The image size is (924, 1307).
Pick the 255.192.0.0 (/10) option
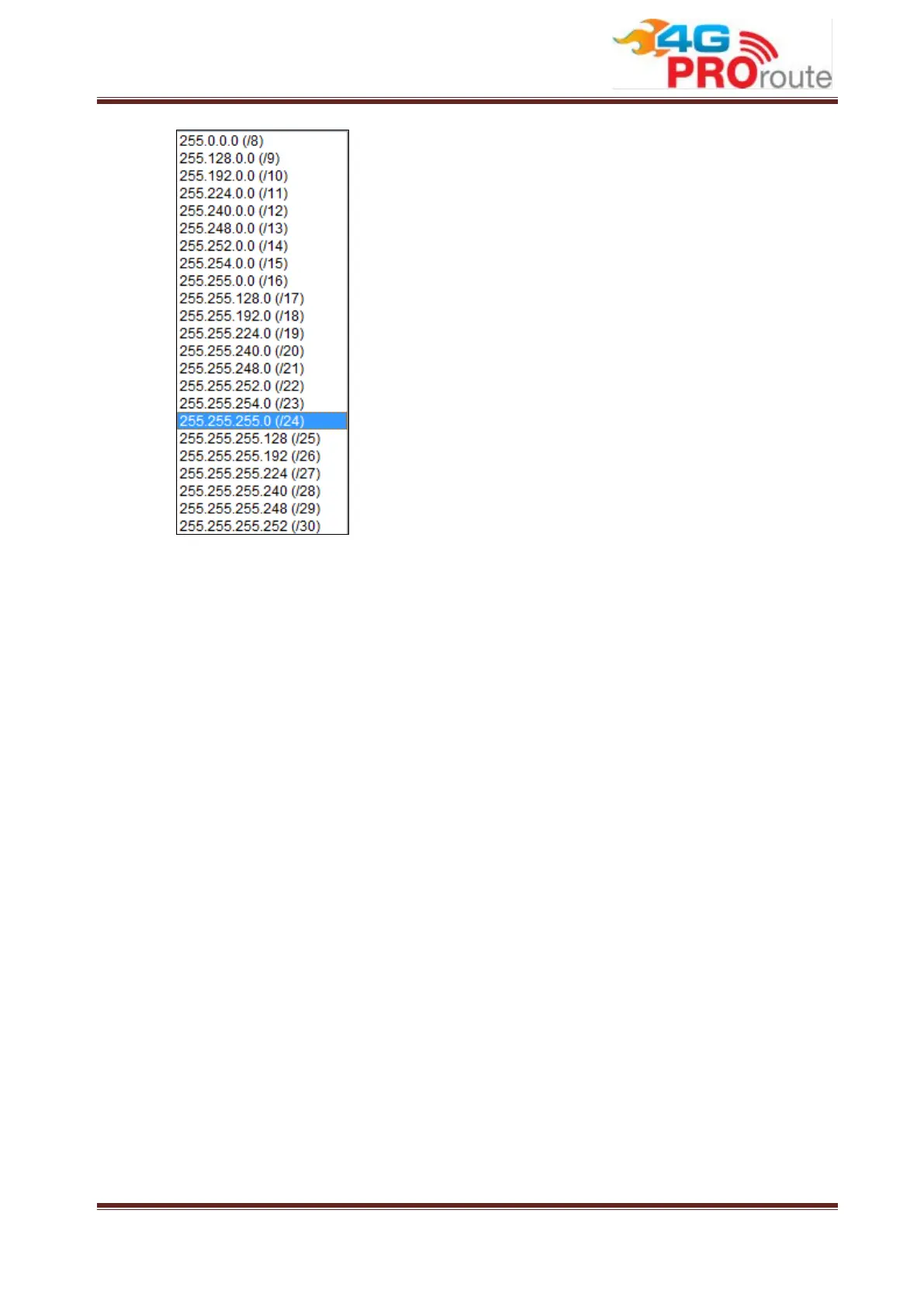coord(262,175)
